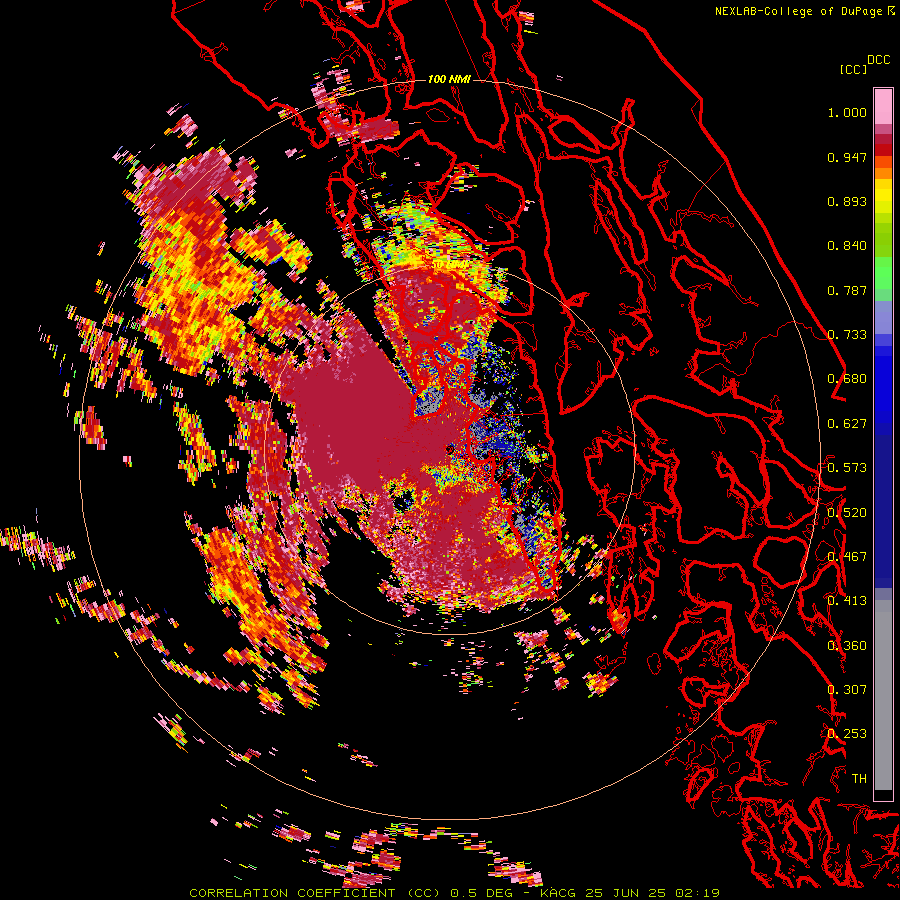
Task: Select the 0.360 value on the color scale
Action: [847, 646]
